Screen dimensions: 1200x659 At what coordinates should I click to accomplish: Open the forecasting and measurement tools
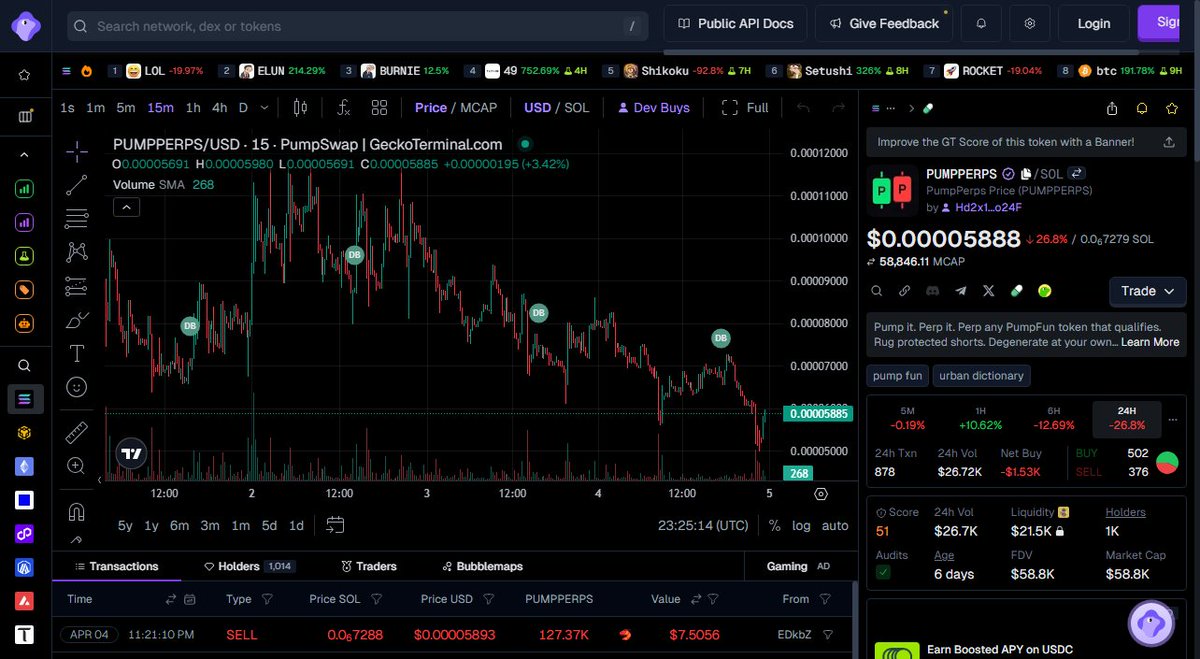(76, 287)
